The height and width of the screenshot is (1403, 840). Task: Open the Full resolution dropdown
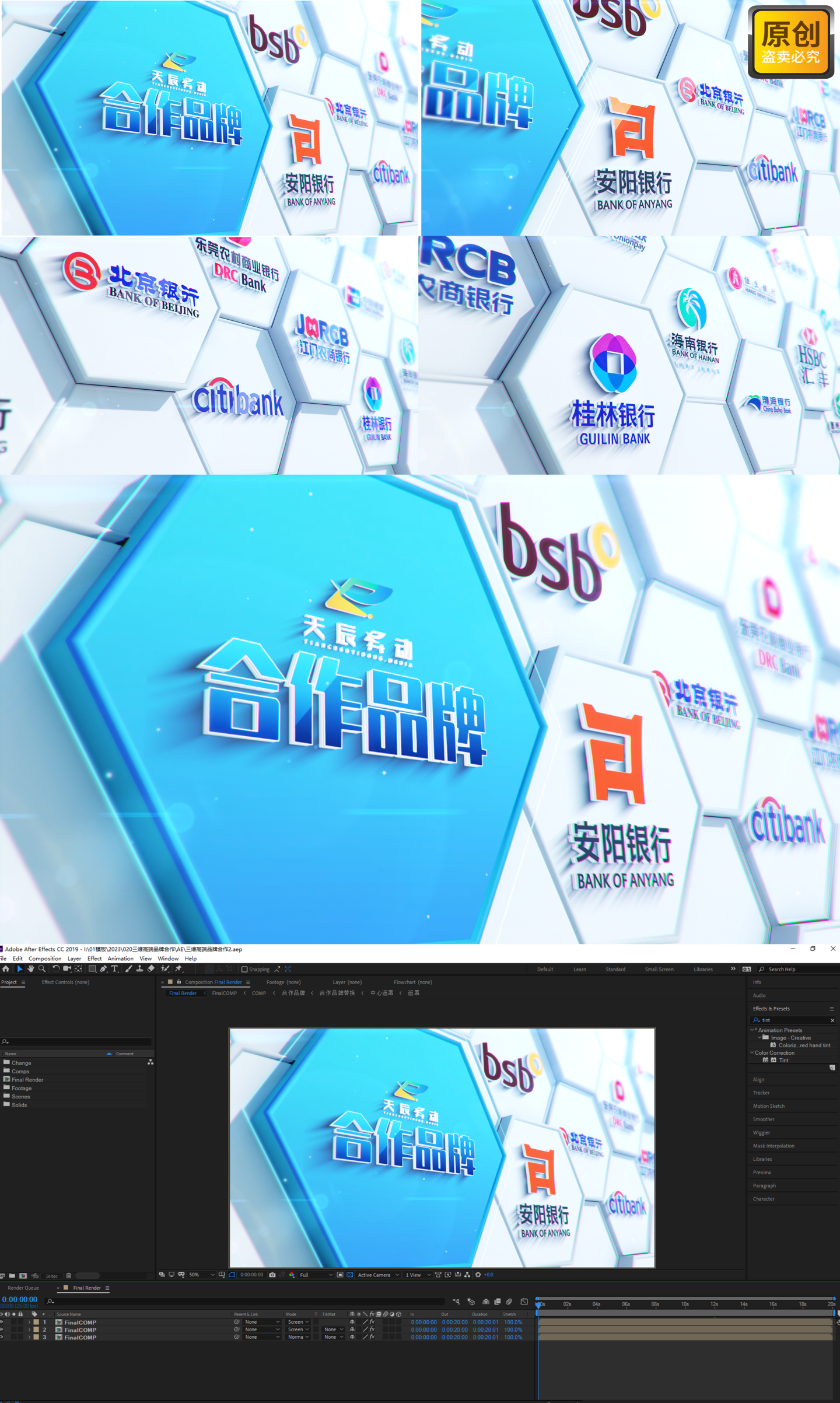[316, 1275]
